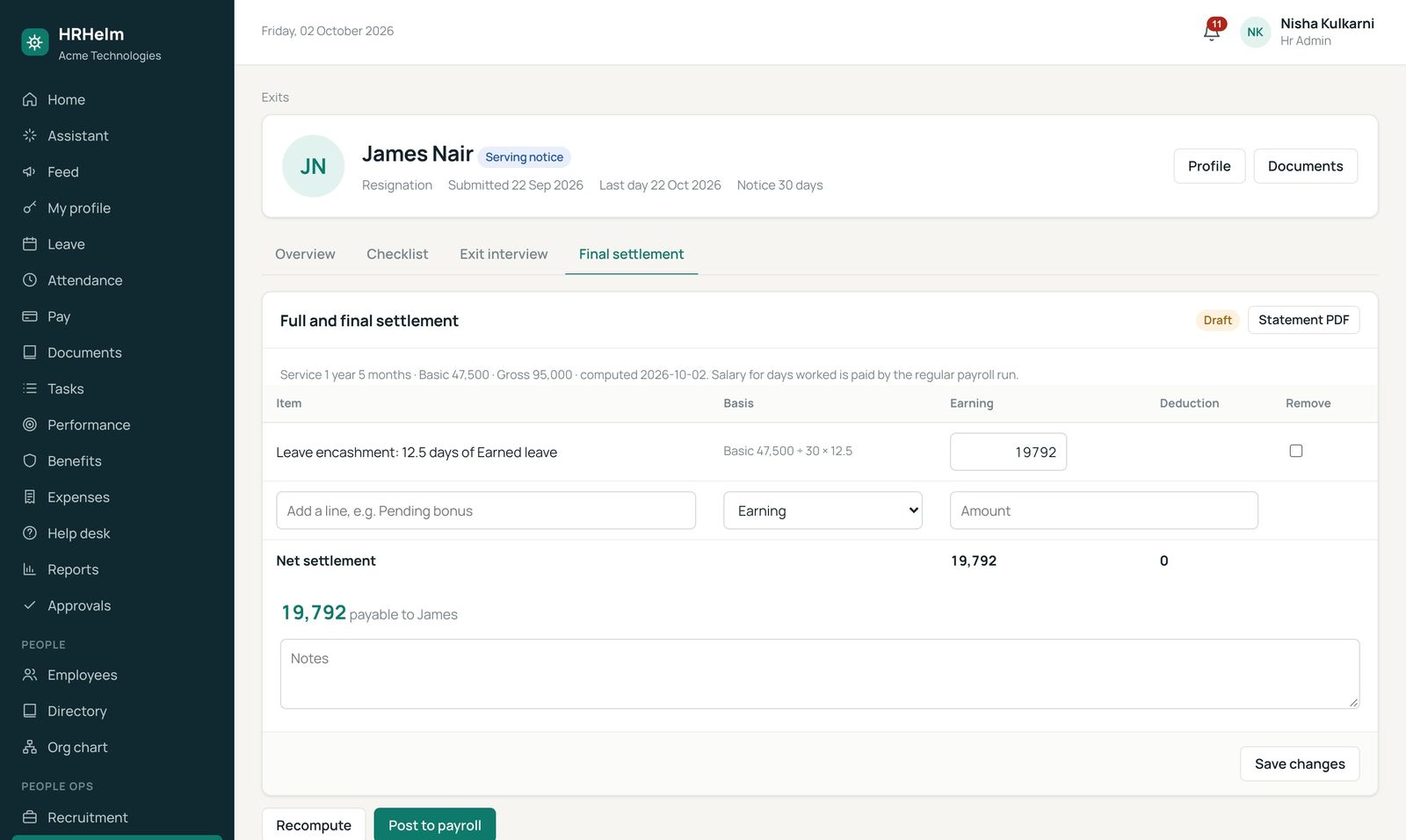Click the Exits breadcrumb link

[275, 98]
